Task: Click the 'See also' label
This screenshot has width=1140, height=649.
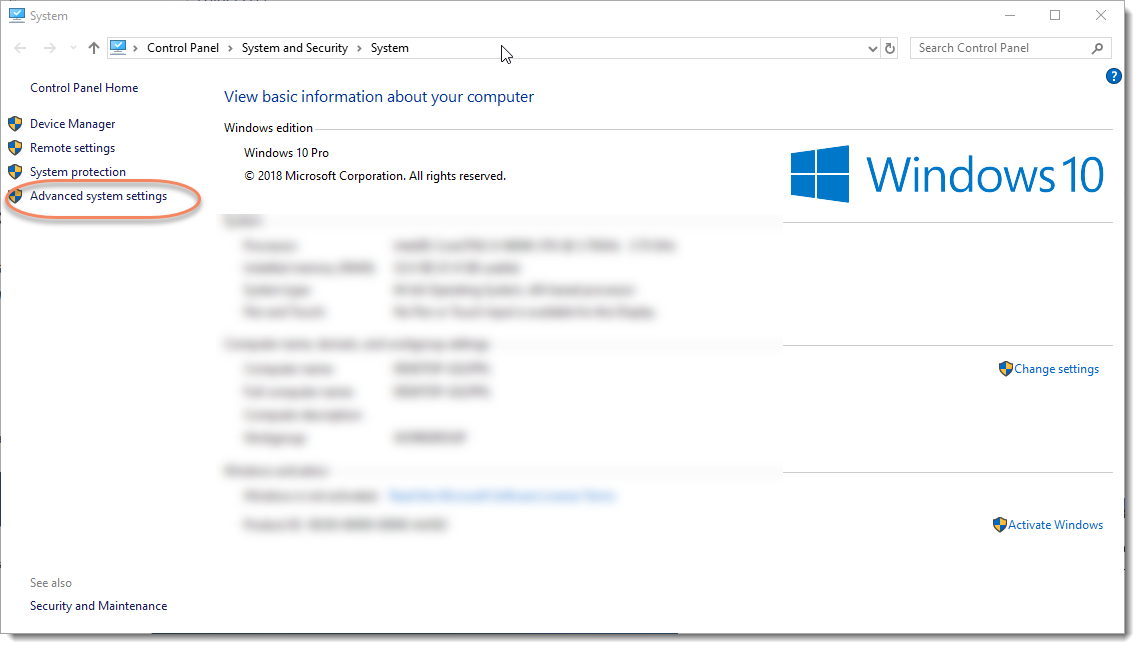Action: tap(51, 583)
